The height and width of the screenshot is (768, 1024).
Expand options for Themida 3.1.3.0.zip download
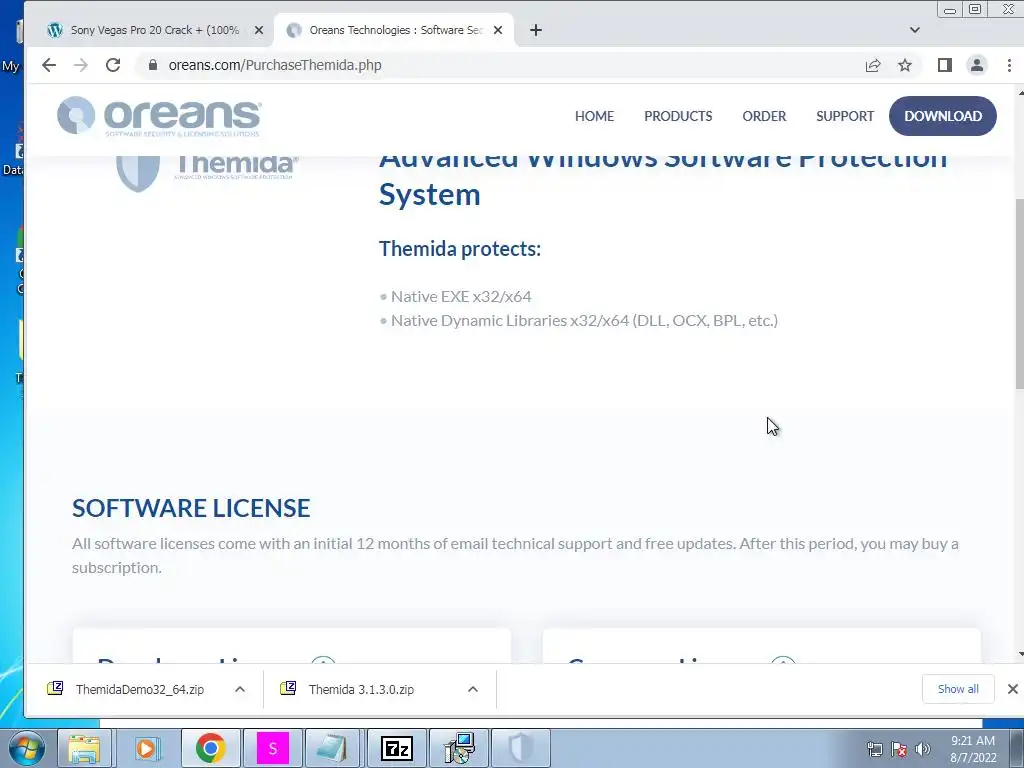click(473, 690)
